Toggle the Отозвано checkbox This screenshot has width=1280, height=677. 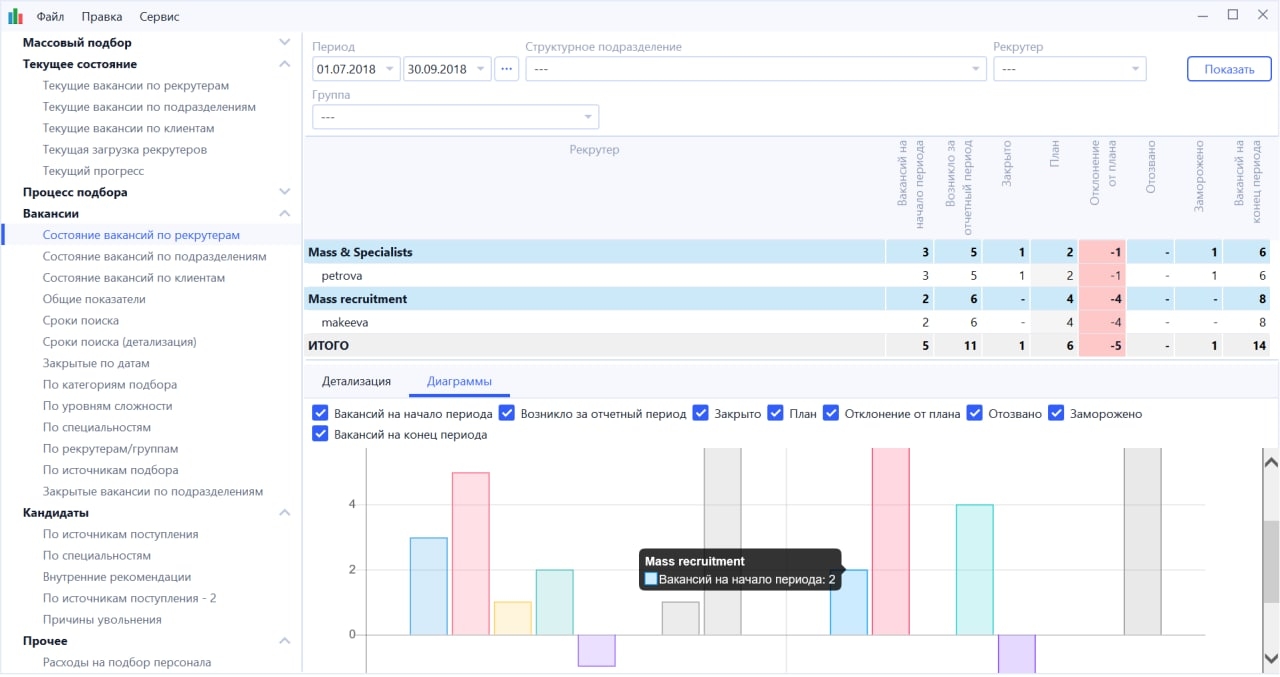(x=975, y=413)
